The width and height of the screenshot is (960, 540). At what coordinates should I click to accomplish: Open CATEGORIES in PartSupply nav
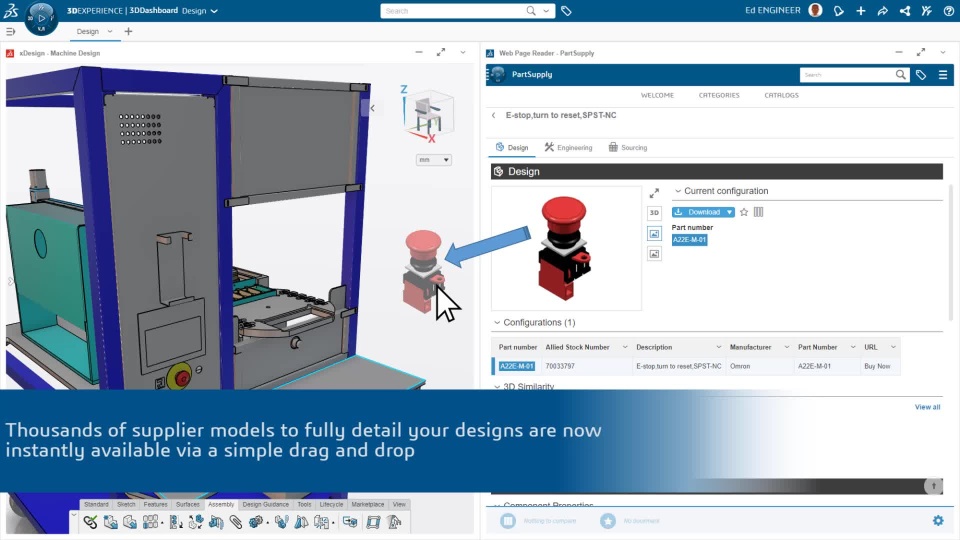point(719,96)
